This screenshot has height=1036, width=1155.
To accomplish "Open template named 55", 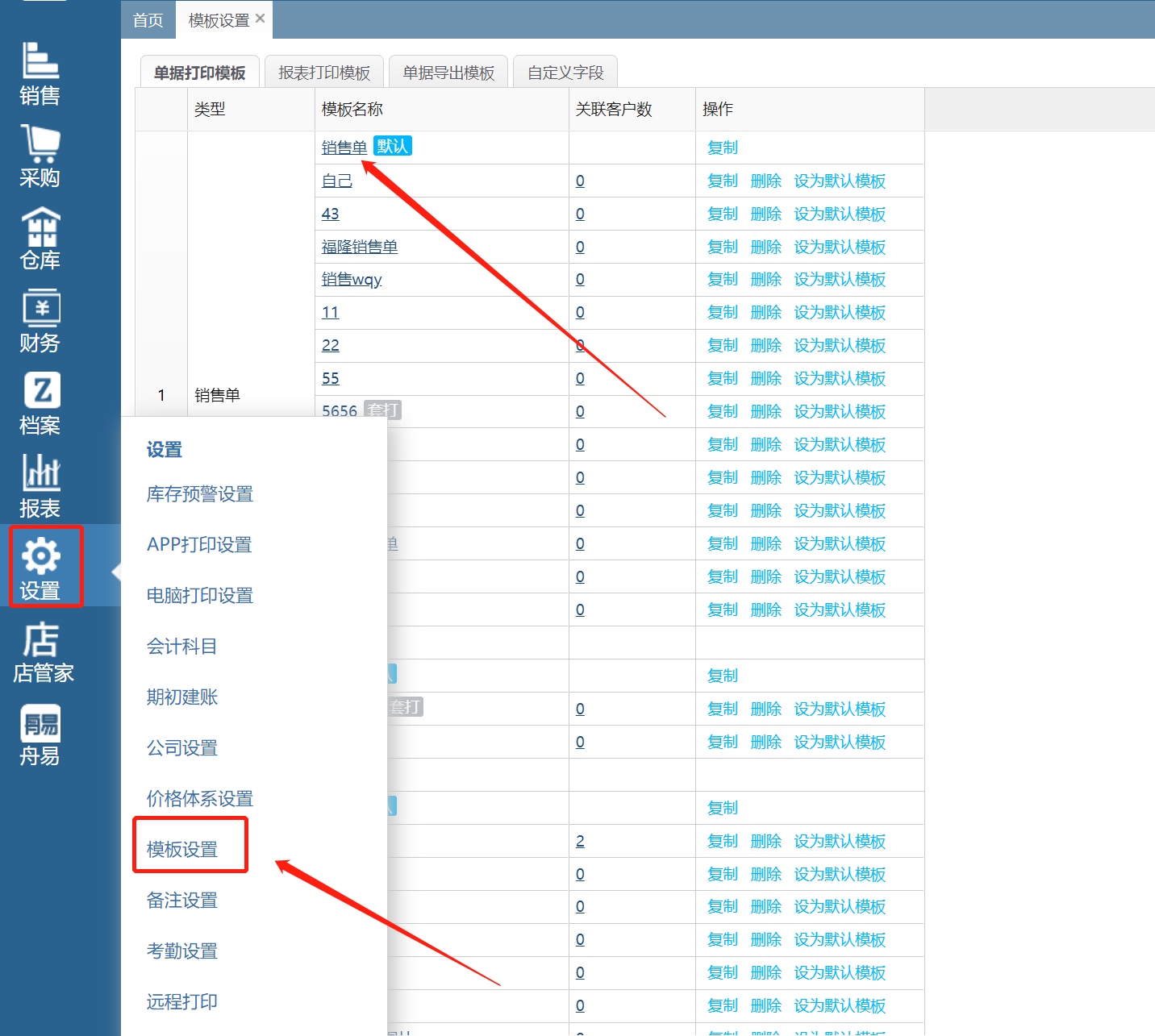I will [x=330, y=378].
